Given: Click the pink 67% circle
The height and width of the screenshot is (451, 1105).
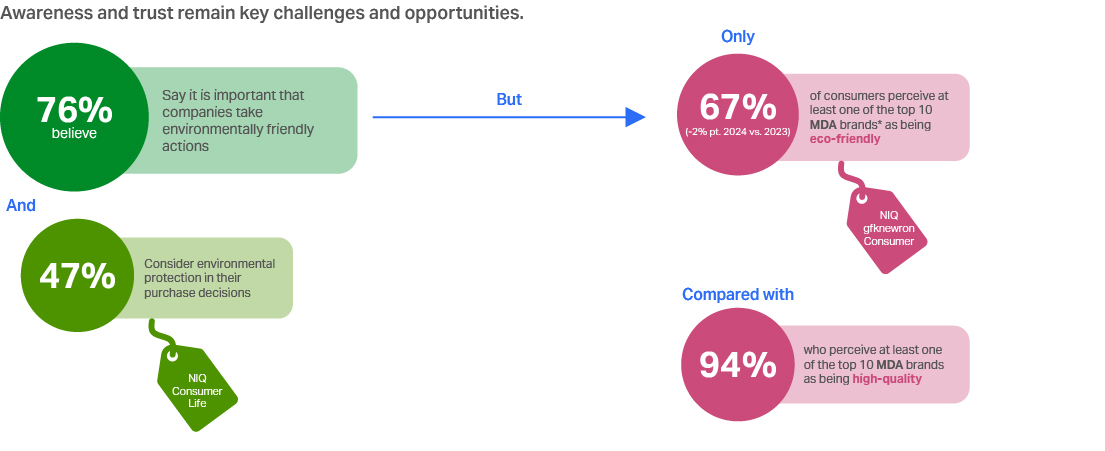Looking at the screenshot, I should pyautogui.click(x=738, y=112).
